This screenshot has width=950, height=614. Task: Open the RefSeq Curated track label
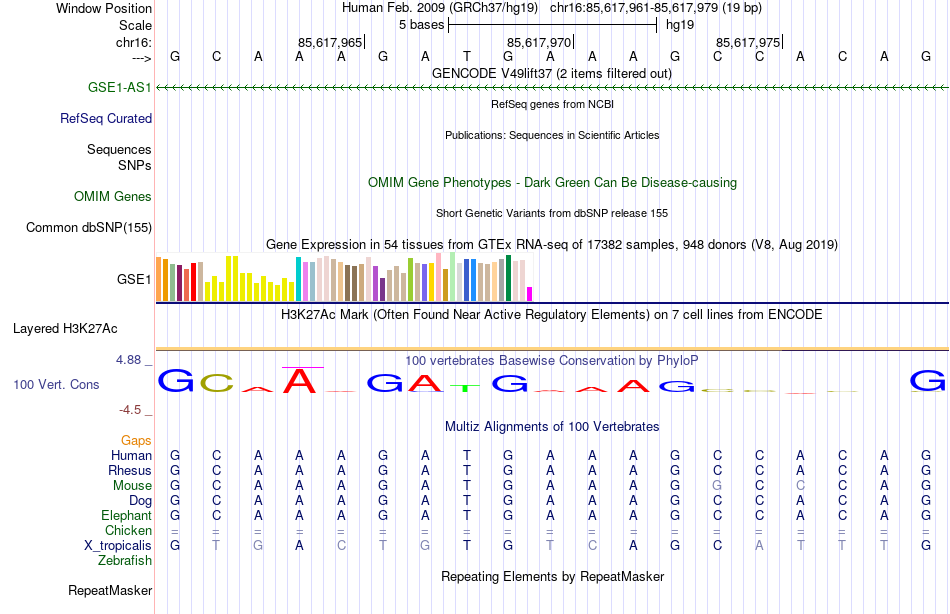(105, 118)
